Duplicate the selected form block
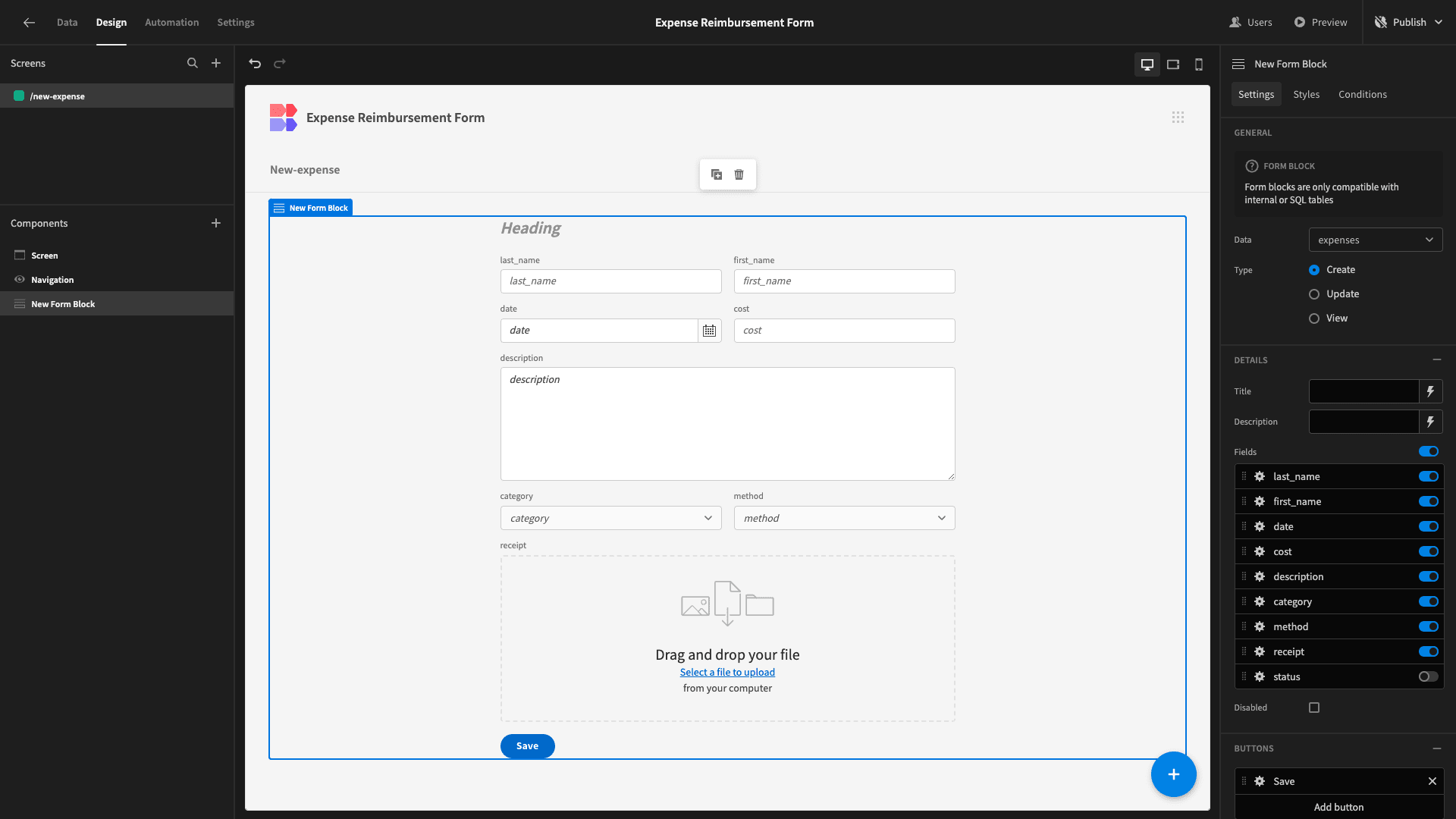 click(x=717, y=174)
